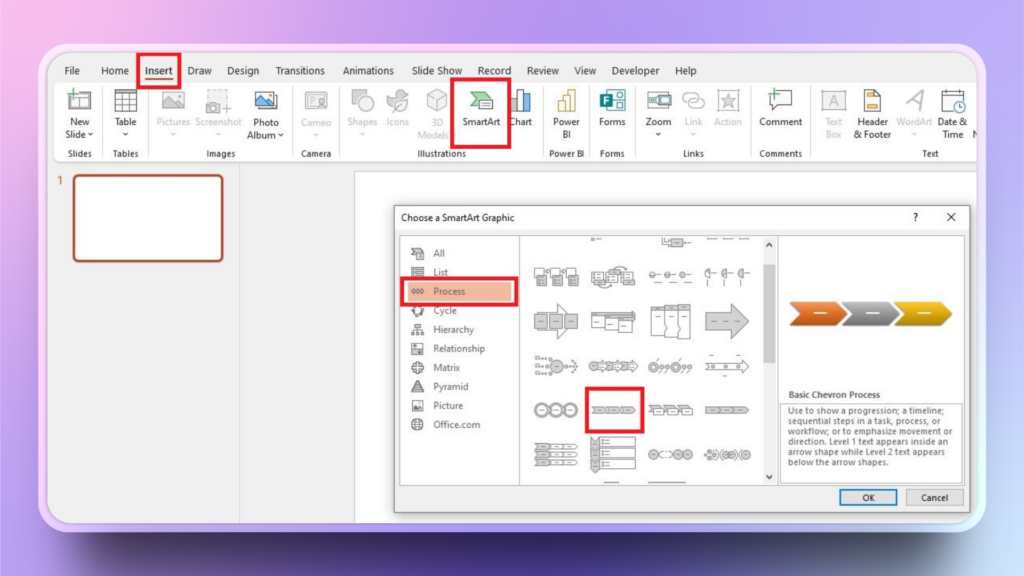The height and width of the screenshot is (576, 1024).
Task: Open the Transitions ribbon tab
Action: (300, 71)
